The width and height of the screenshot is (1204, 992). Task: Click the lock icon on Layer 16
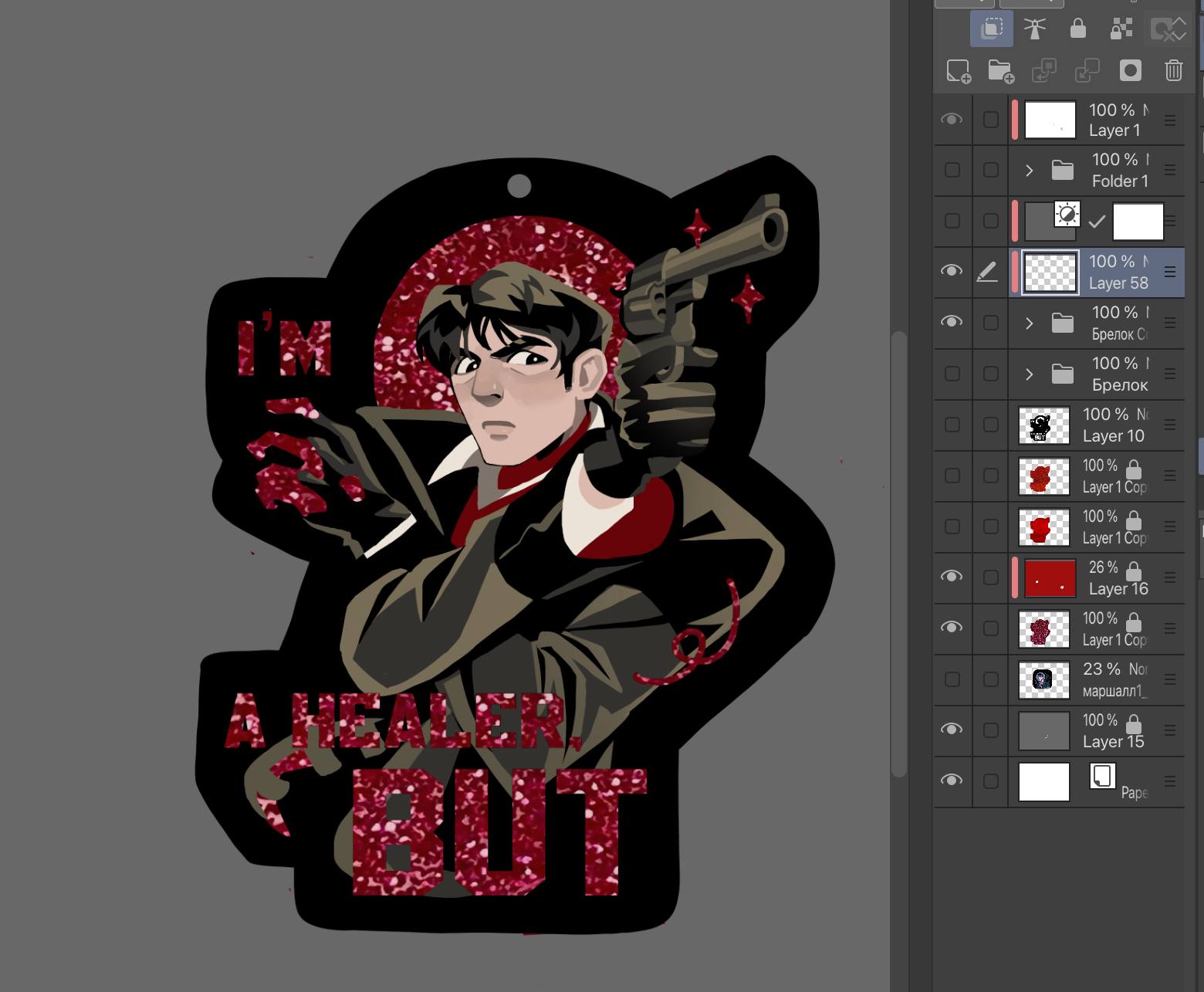[1134, 571]
